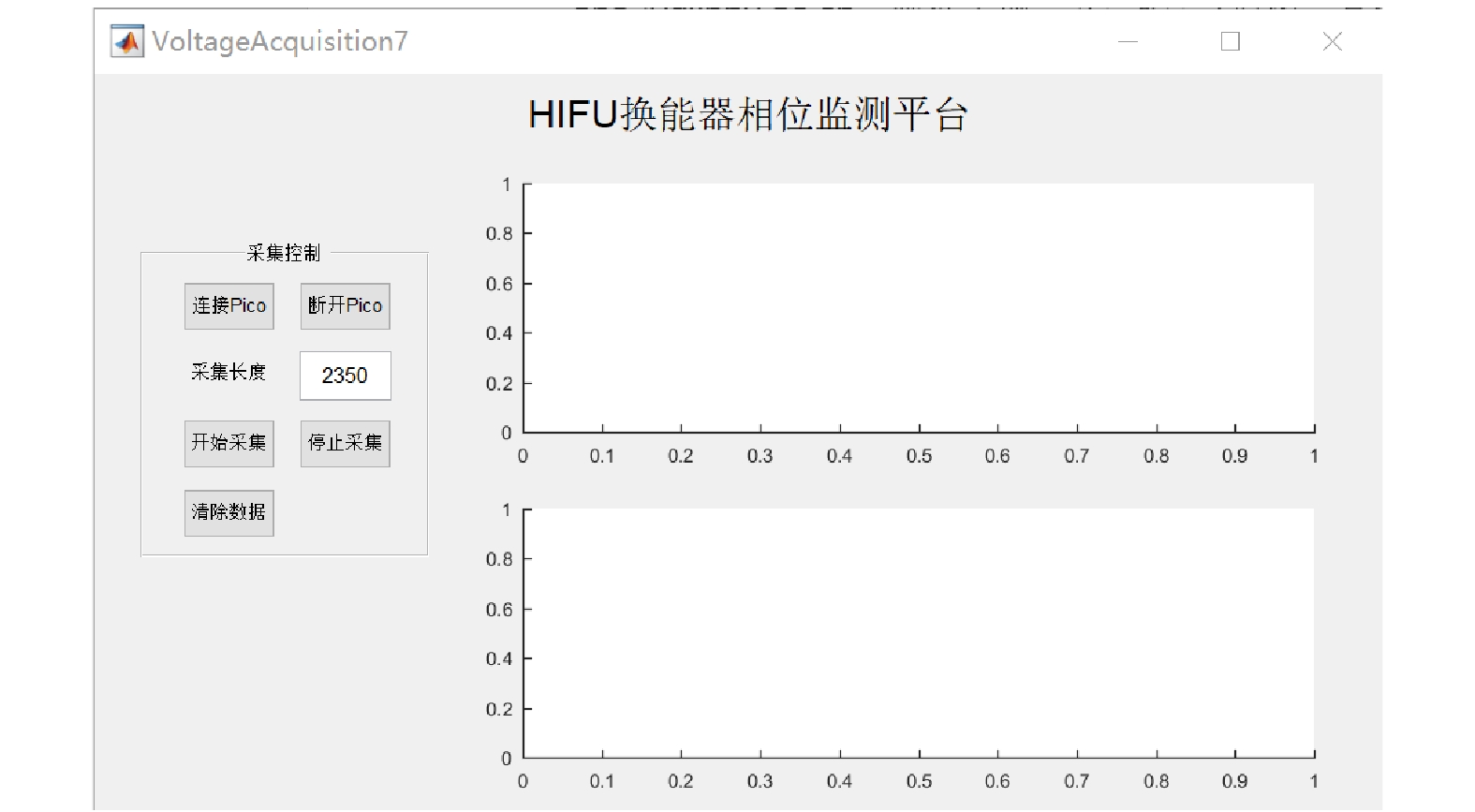1475x812 pixels.
Task: Start acquisition with 开始采集 button
Action: point(229,443)
